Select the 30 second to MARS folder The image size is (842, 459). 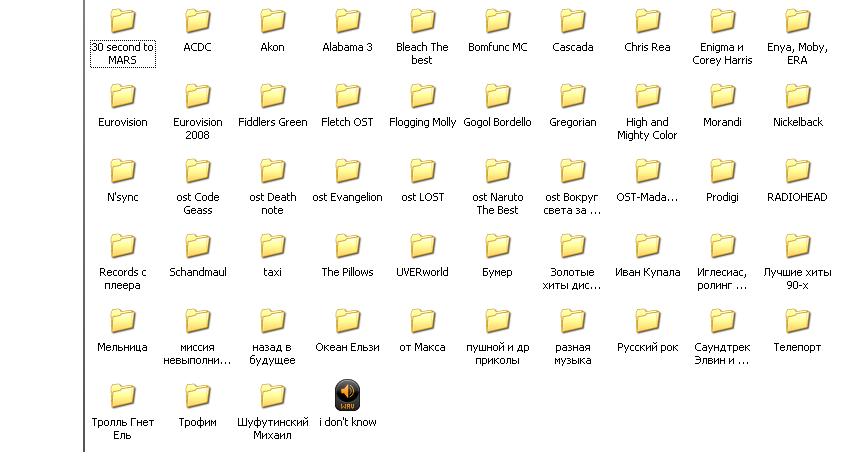coord(123,21)
